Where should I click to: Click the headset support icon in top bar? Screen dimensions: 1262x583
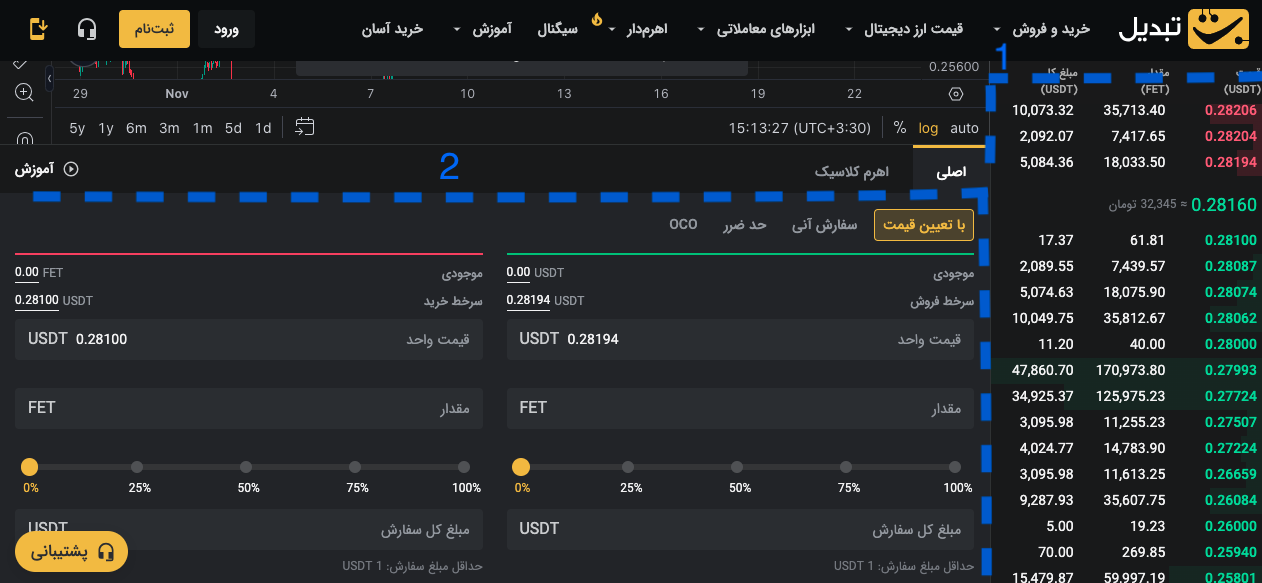coord(87,29)
